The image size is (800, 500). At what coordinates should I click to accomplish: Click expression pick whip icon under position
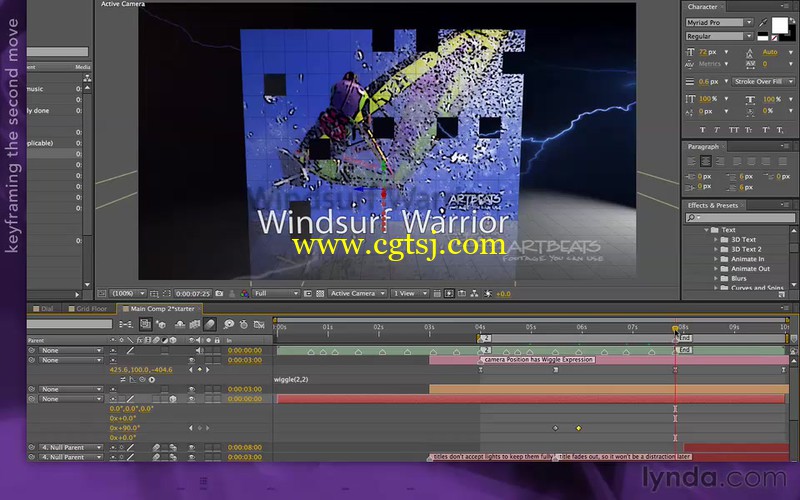click(x=142, y=380)
